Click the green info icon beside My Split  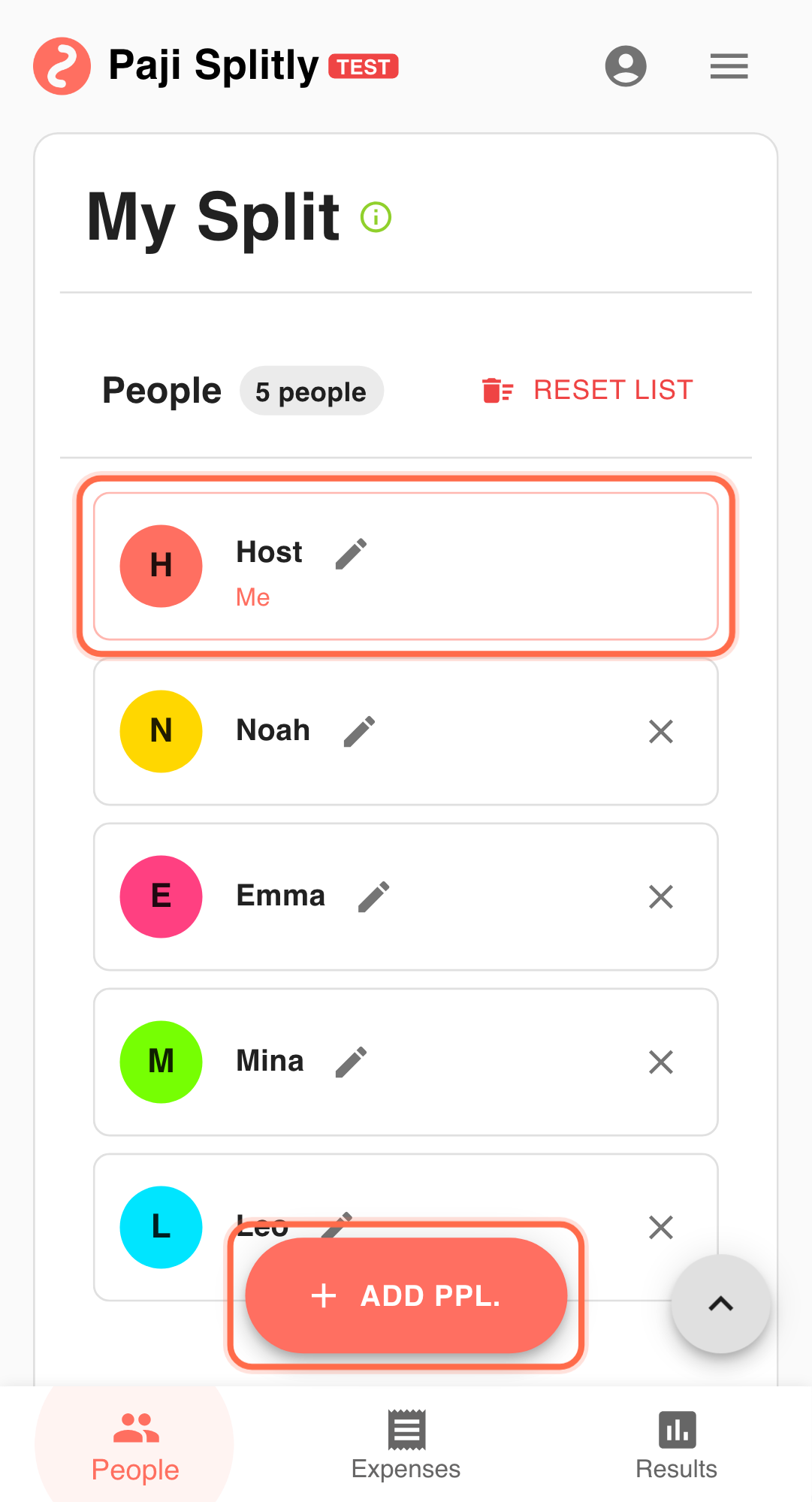click(376, 217)
